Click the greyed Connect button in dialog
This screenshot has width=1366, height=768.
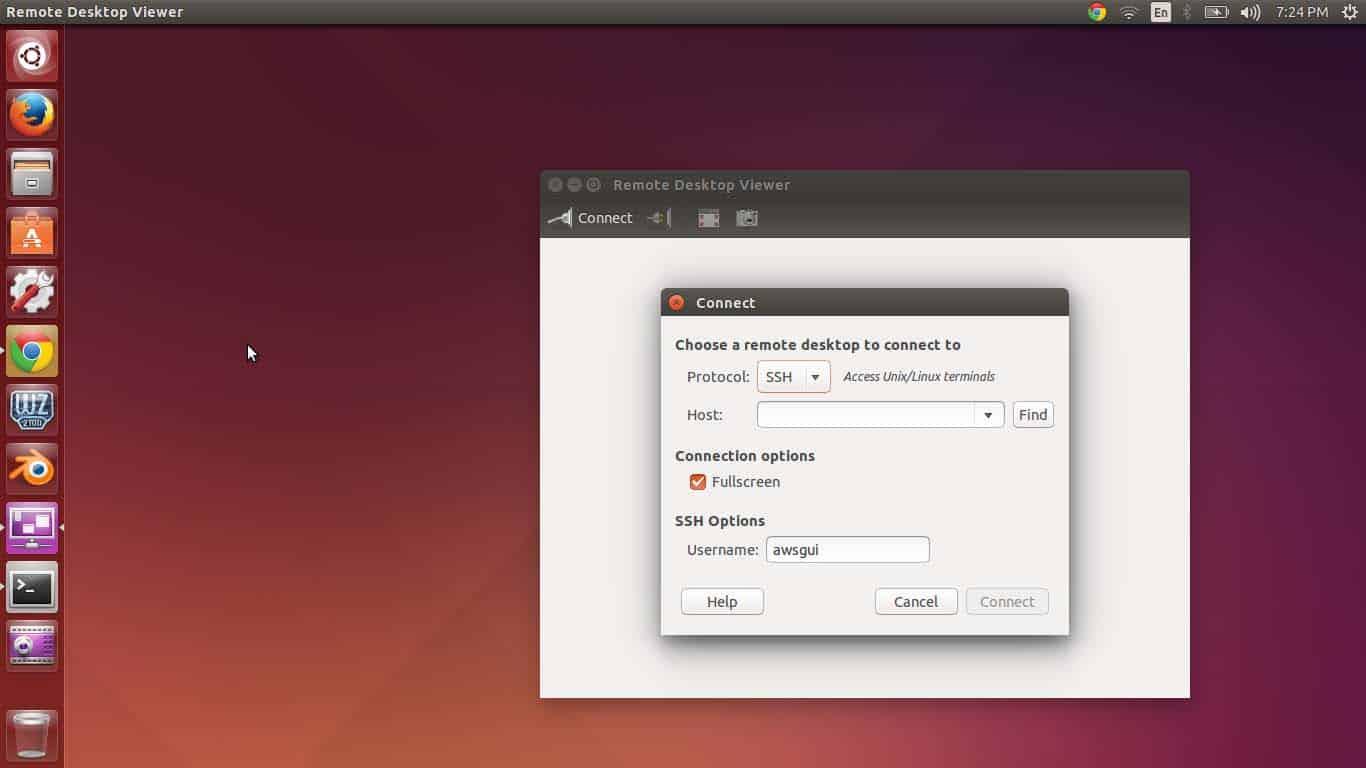[x=1007, y=602]
